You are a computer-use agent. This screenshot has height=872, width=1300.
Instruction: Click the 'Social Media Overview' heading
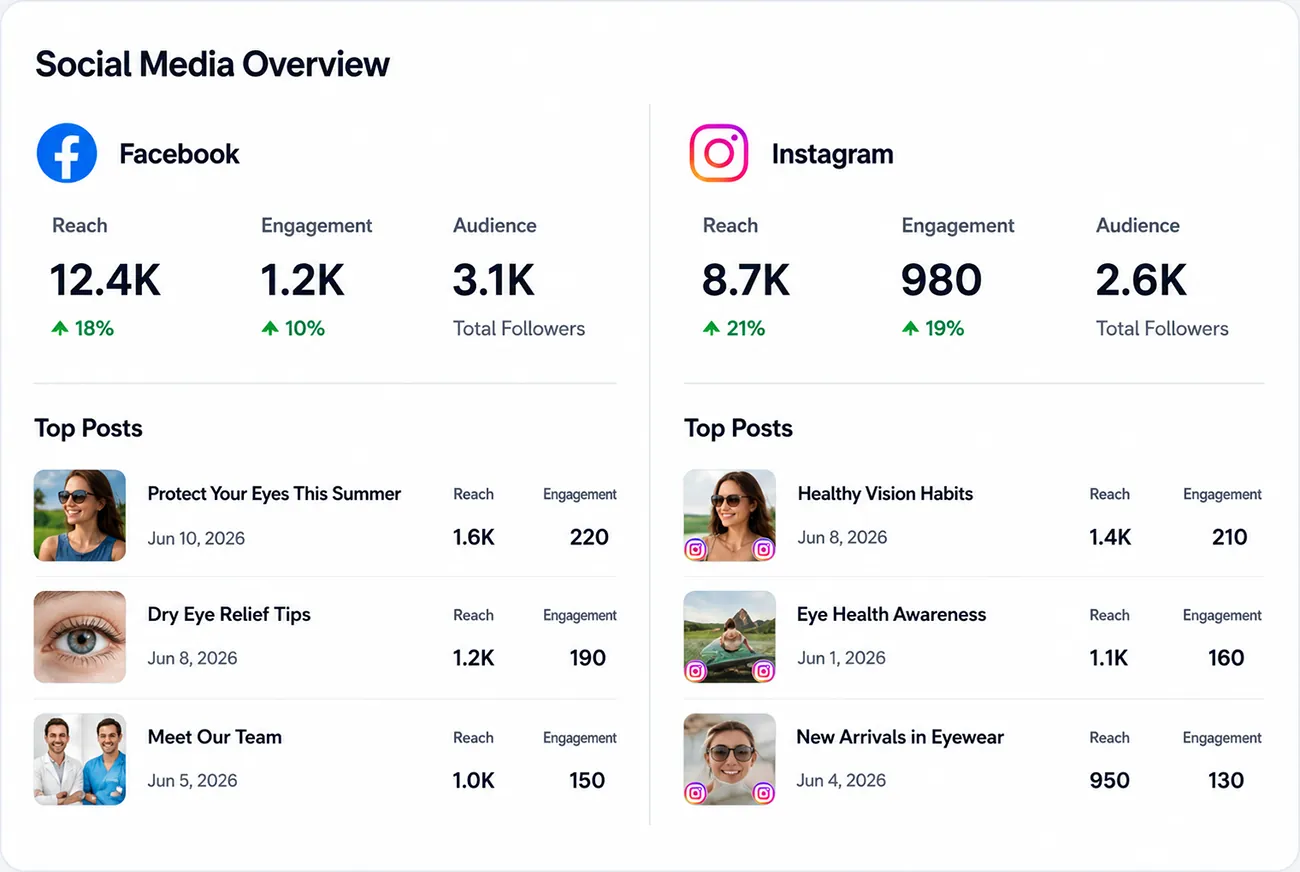click(212, 64)
